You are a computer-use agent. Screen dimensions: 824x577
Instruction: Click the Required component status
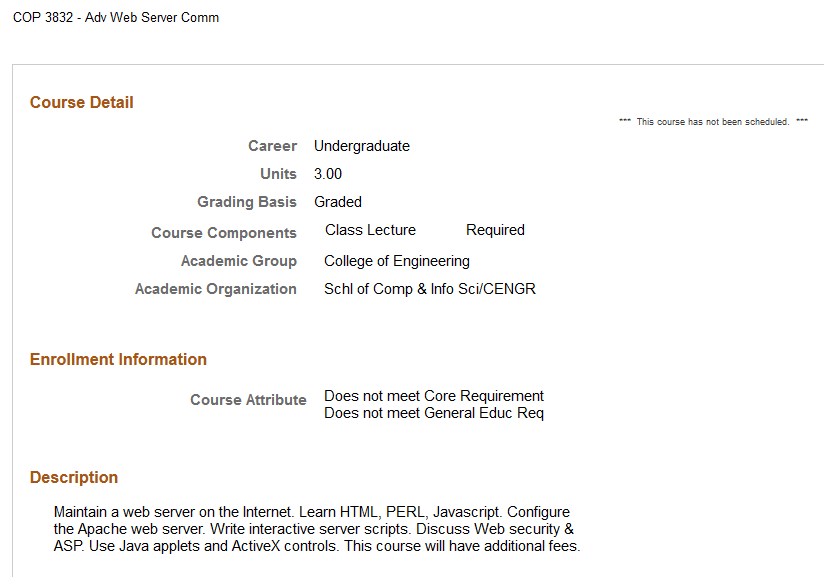[495, 230]
